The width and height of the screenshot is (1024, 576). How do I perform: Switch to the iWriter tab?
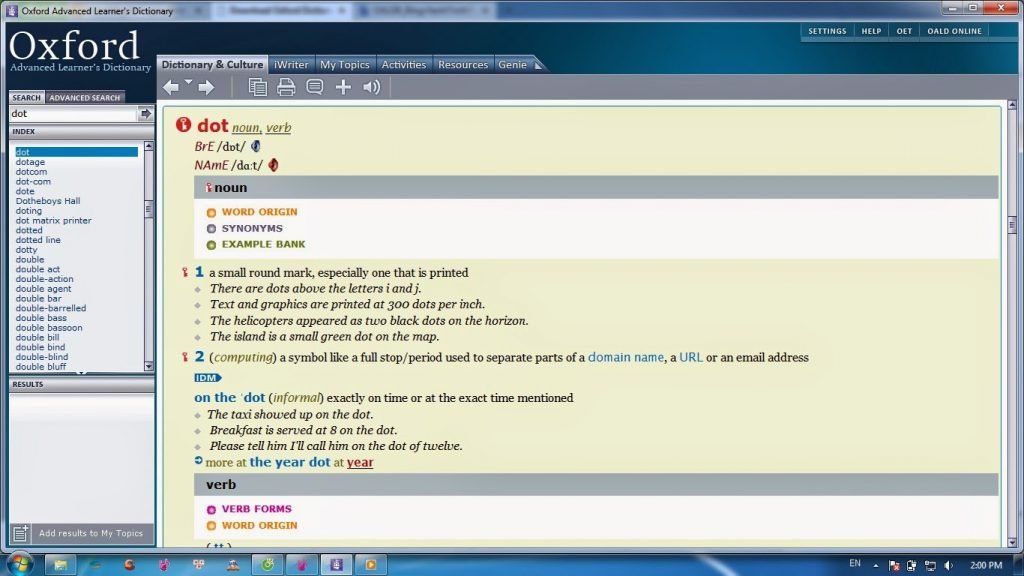coord(291,65)
